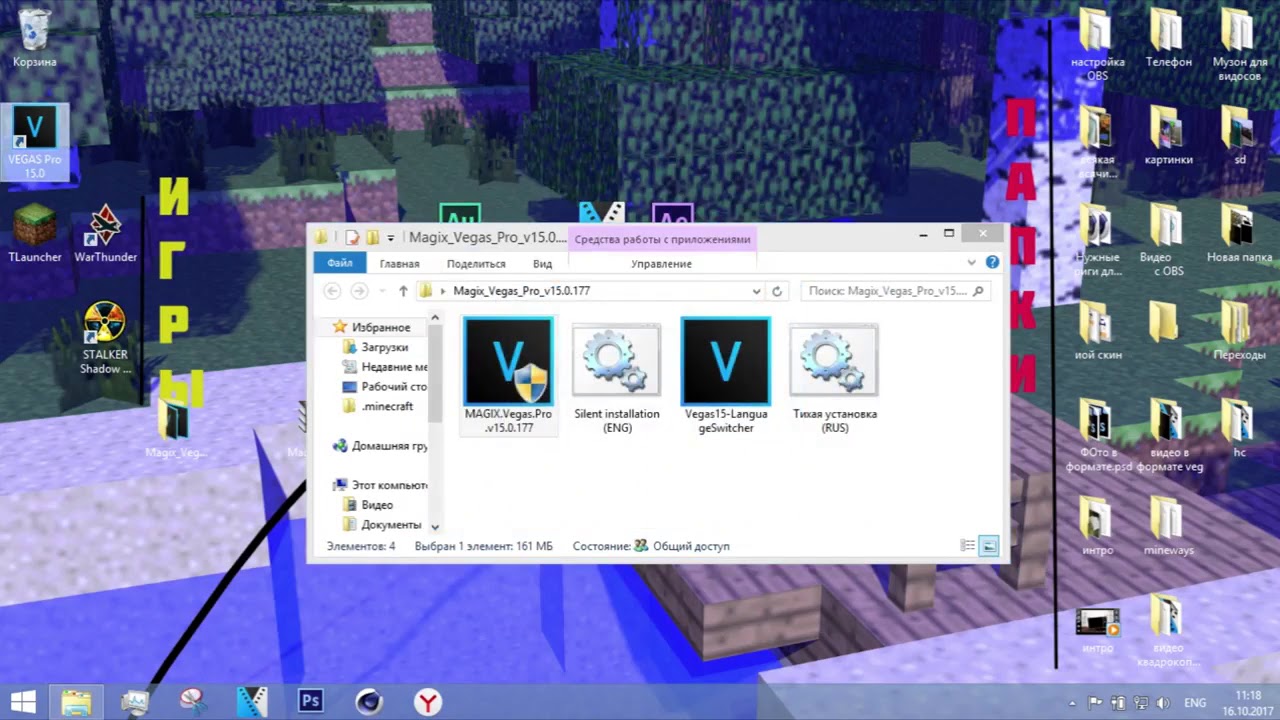Screen dimensions: 1280x720
Task: Select Рабочий стол in the navigation pane
Action: click(385, 386)
